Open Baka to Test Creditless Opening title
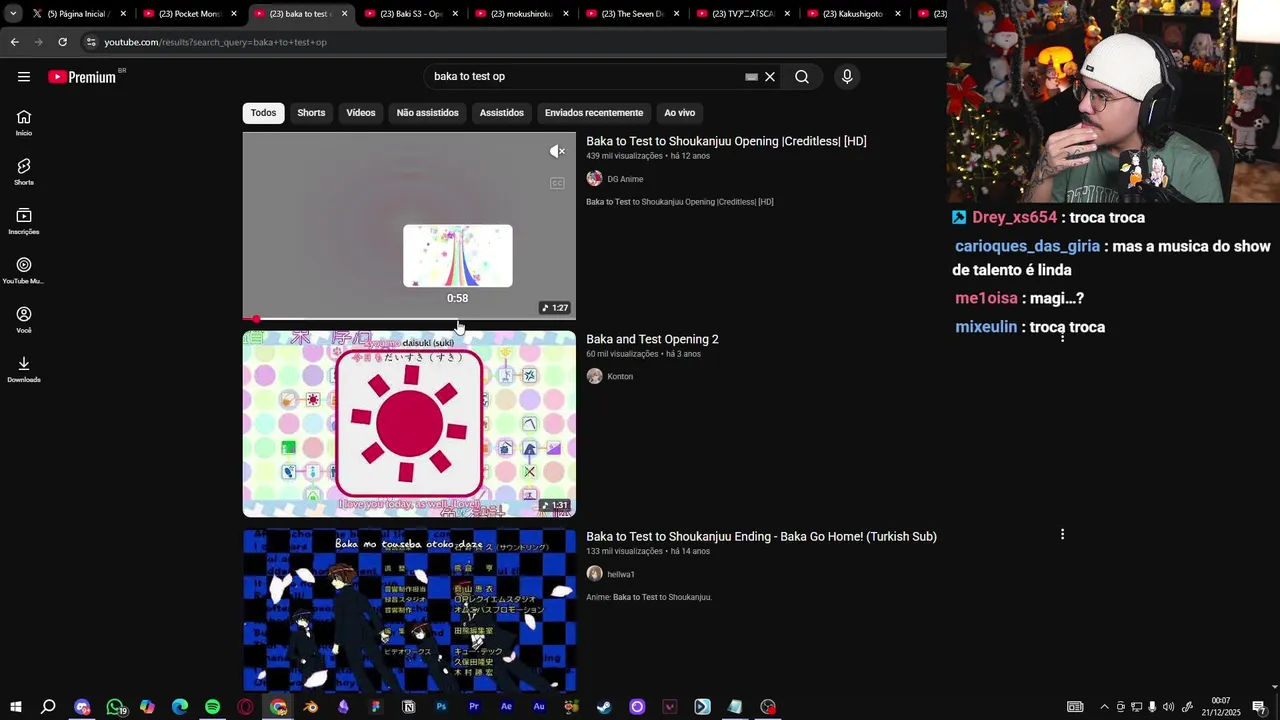 click(x=726, y=141)
